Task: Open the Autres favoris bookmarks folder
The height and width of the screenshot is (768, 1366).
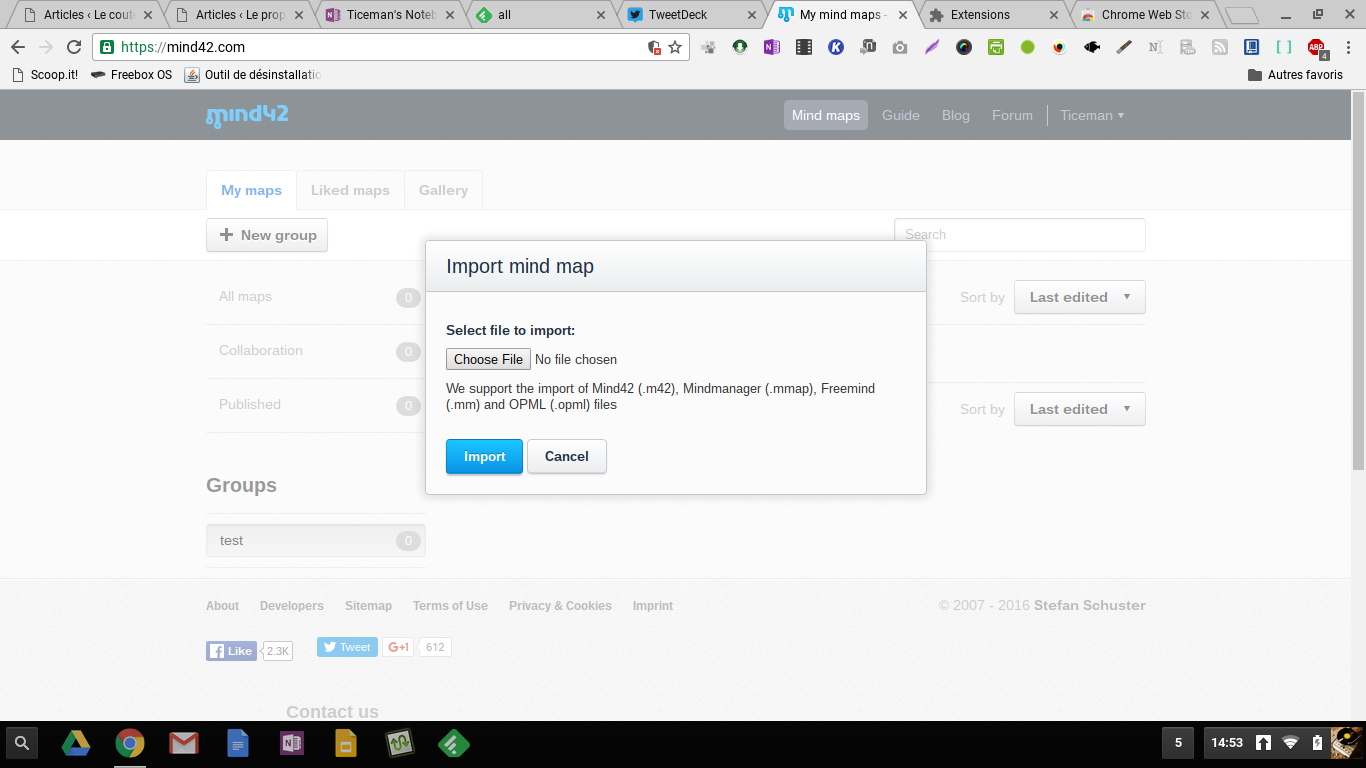Action: coord(1295,75)
